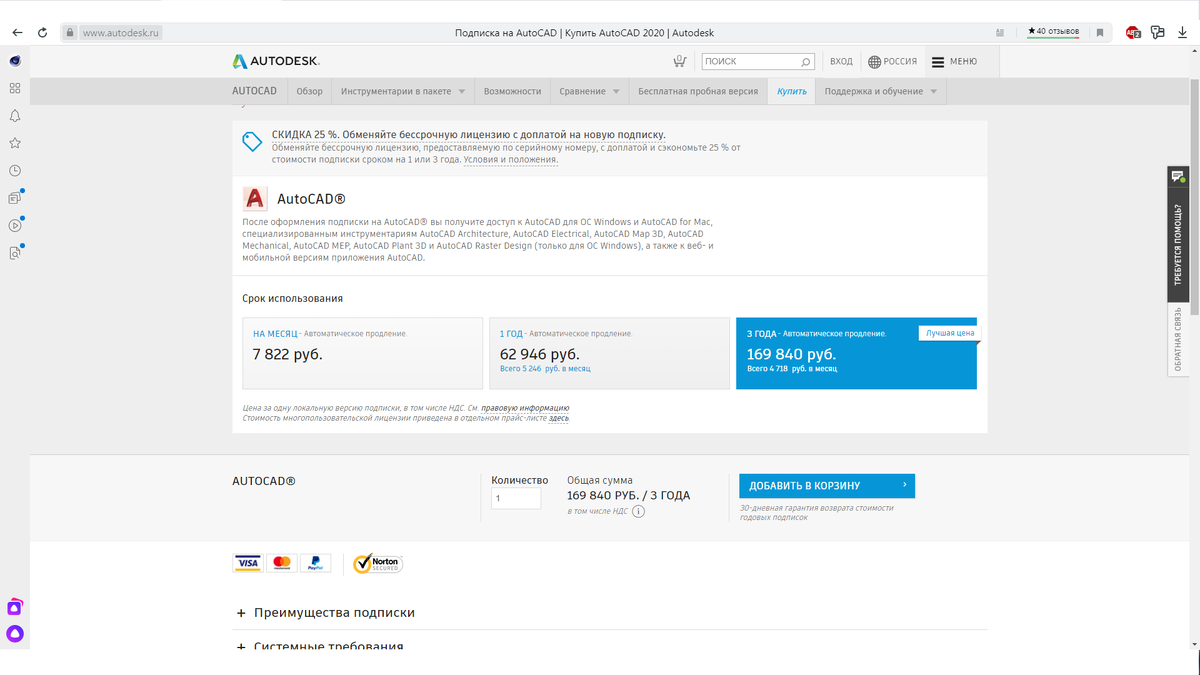
Task: Click the chat bubble help icon
Action: (x=1178, y=177)
